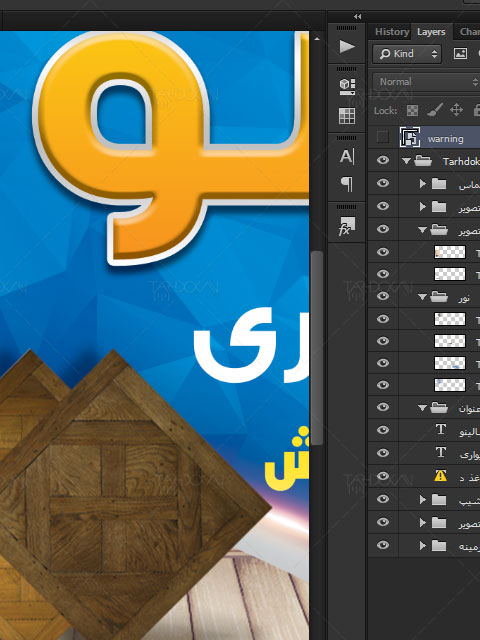480x640 pixels.
Task: Click the lock position move icon
Action: pyautogui.click(x=456, y=110)
